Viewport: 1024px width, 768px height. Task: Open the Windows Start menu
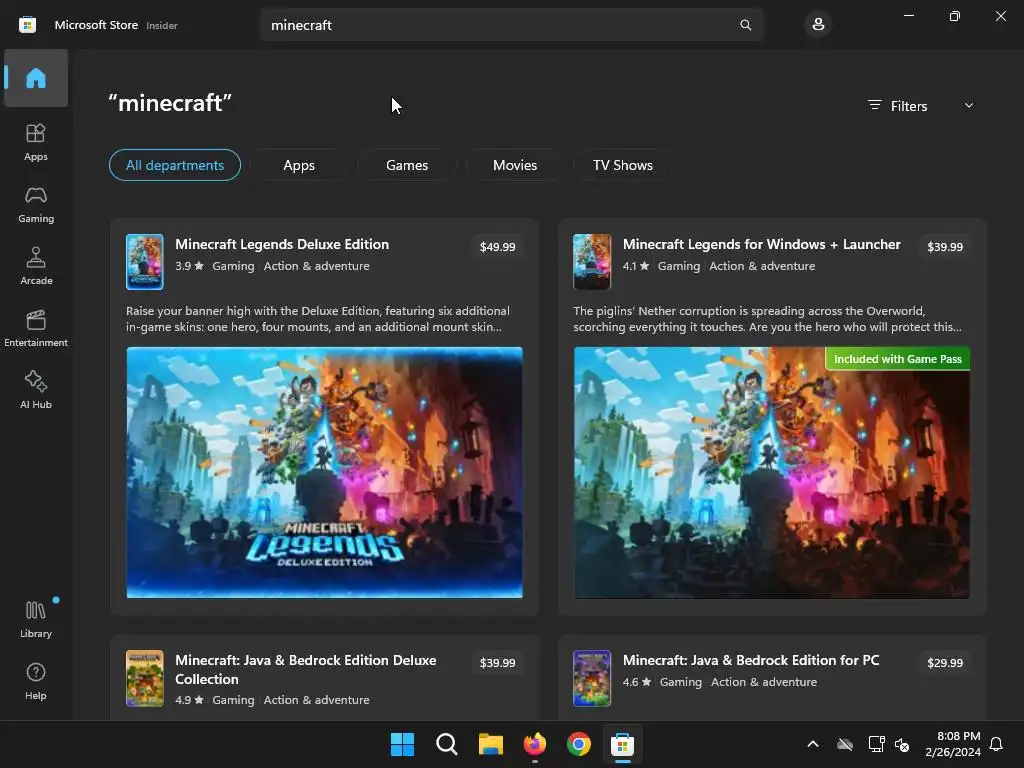click(x=402, y=744)
